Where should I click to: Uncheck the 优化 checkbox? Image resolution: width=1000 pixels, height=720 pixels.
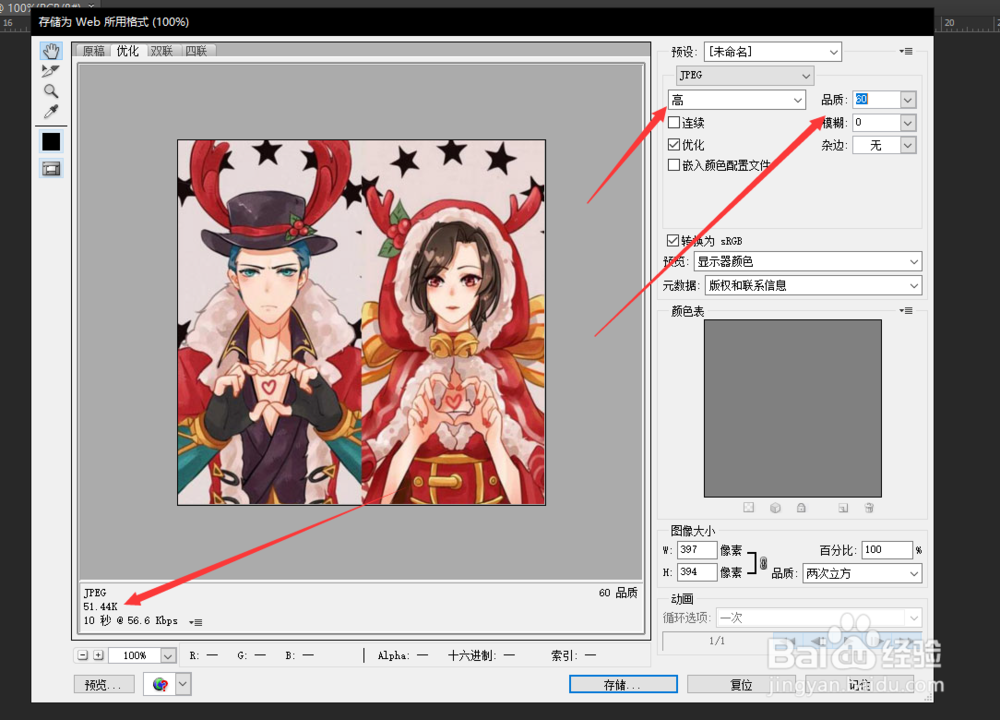674,144
